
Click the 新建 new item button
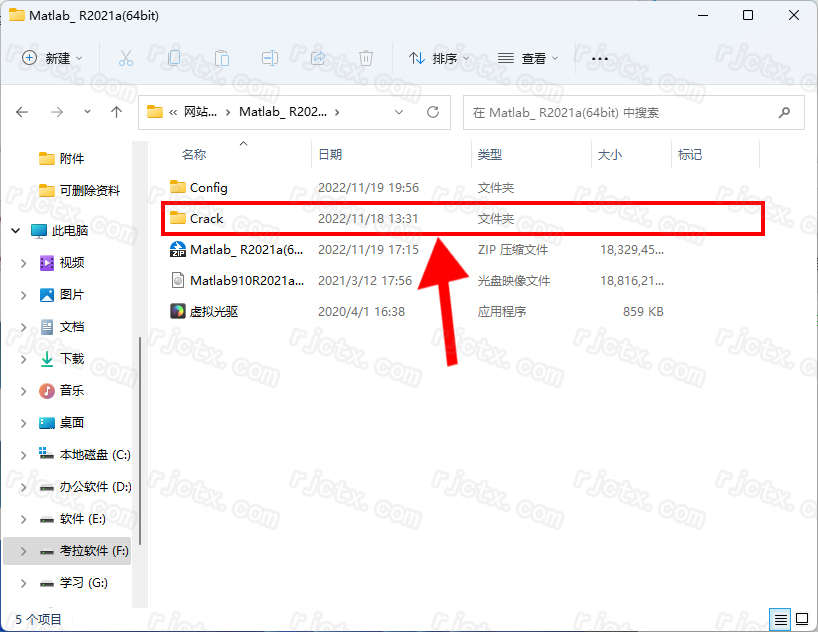[x=53, y=58]
